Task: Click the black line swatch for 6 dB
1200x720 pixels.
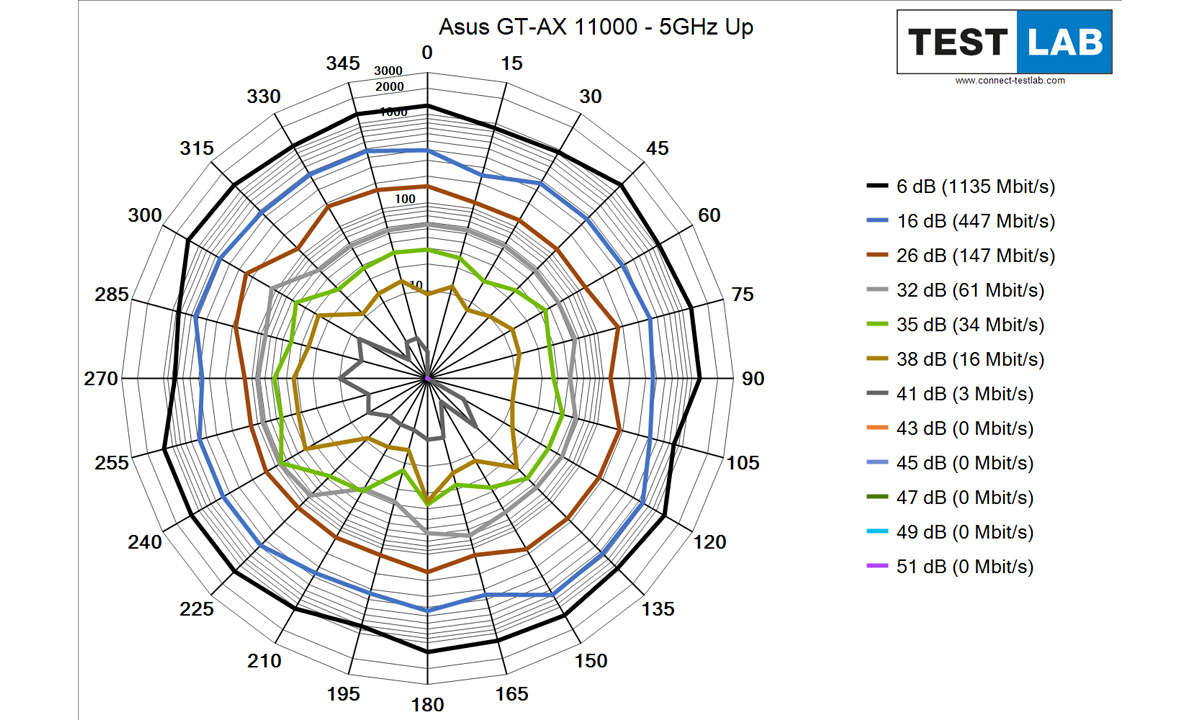Action: pyautogui.click(x=877, y=186)
